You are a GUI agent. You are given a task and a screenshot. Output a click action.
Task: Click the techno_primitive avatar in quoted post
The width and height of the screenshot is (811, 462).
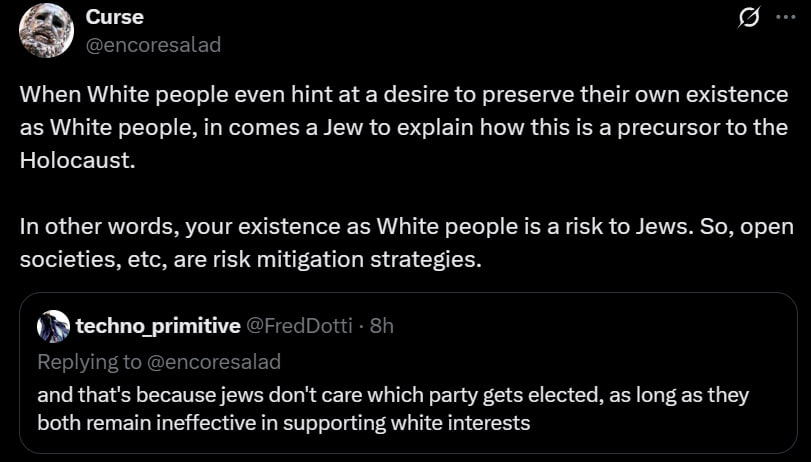53,326
